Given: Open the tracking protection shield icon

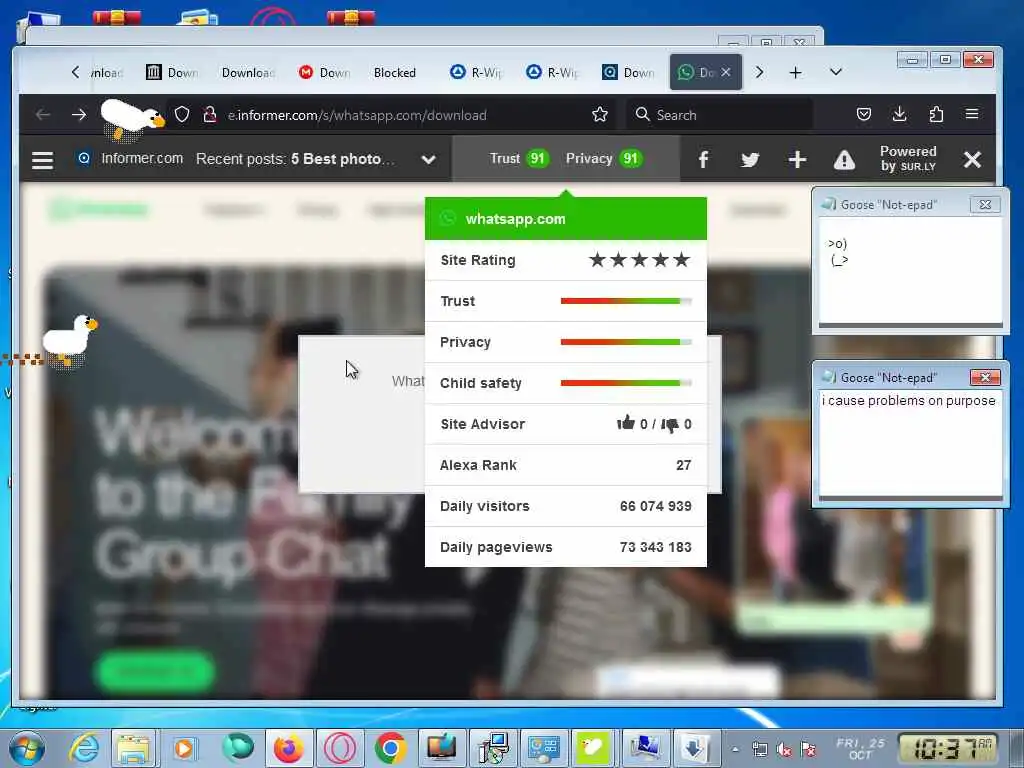Looking at the screenshot, I should coord(182,115).
